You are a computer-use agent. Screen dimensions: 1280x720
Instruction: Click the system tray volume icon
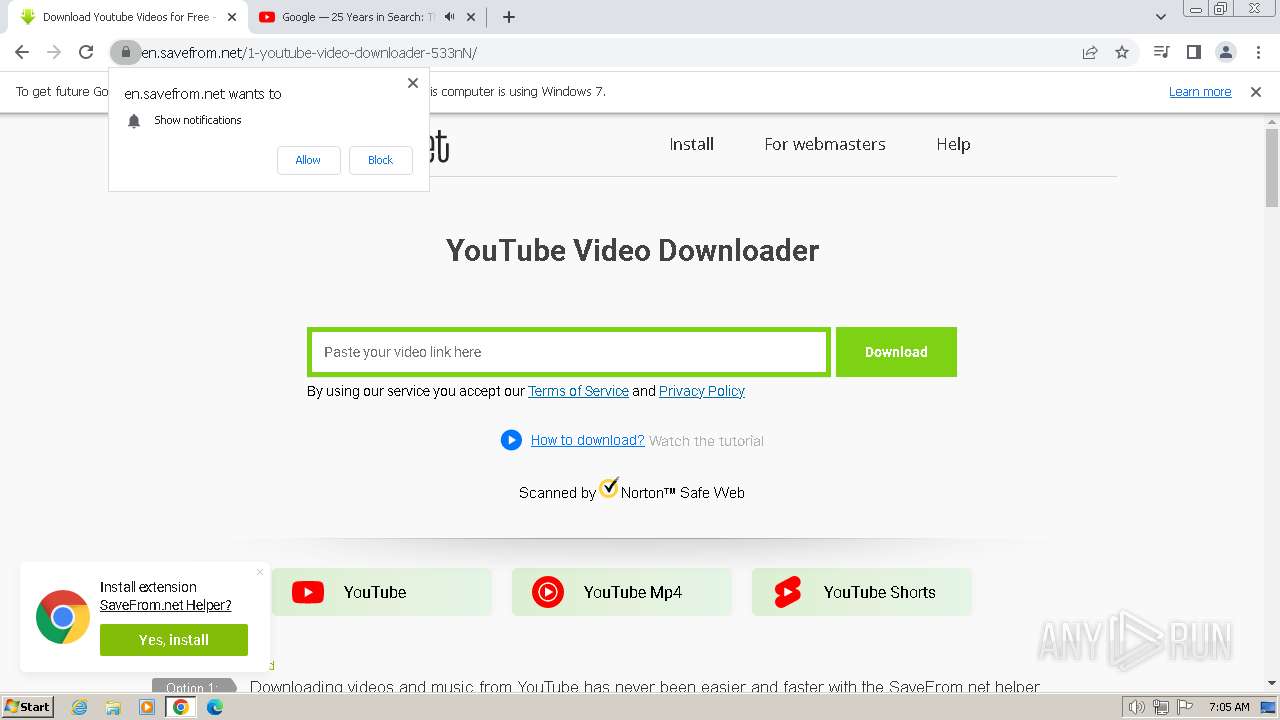coord(1137,707)
